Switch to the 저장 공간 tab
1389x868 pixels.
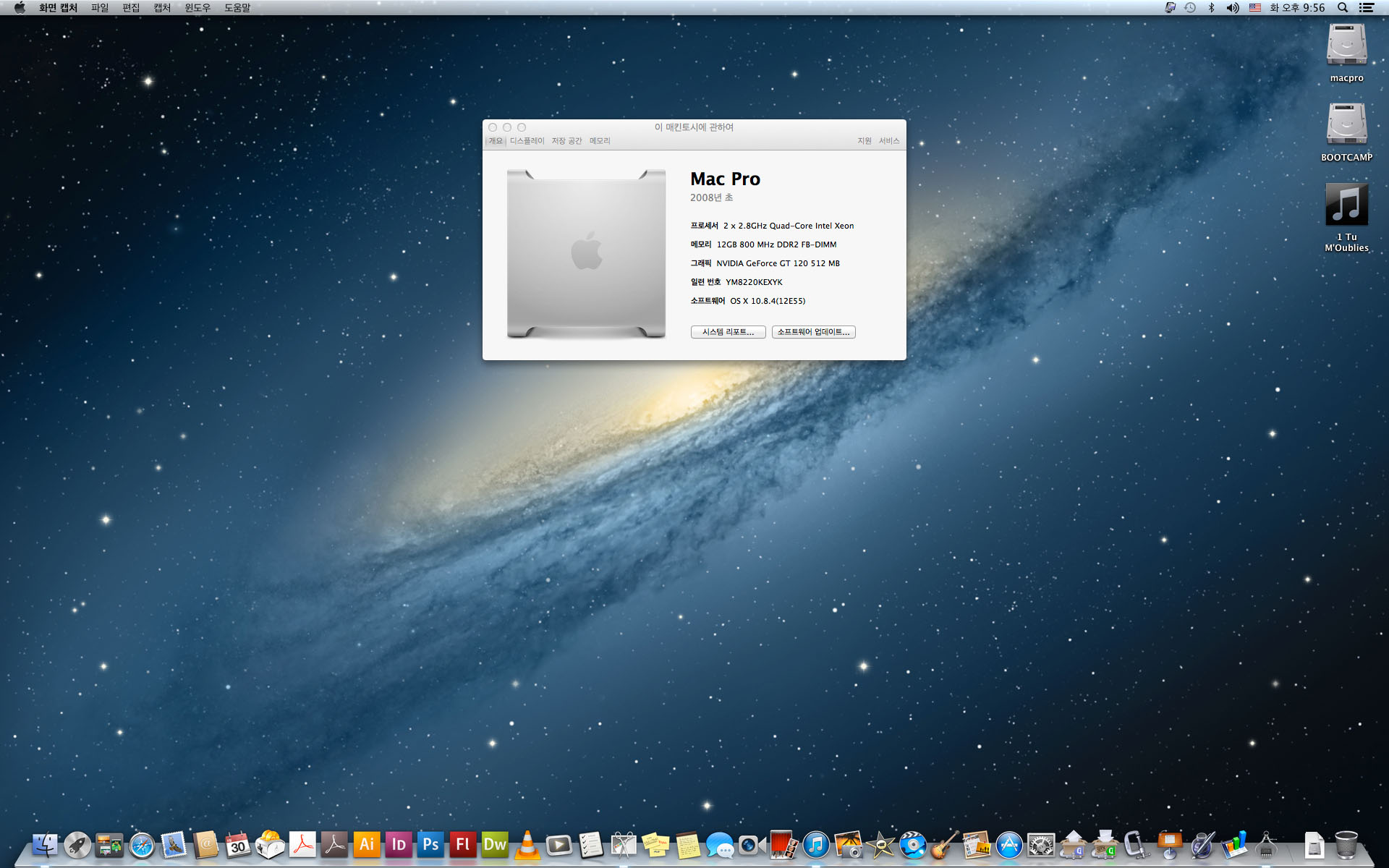click(566, 141)
